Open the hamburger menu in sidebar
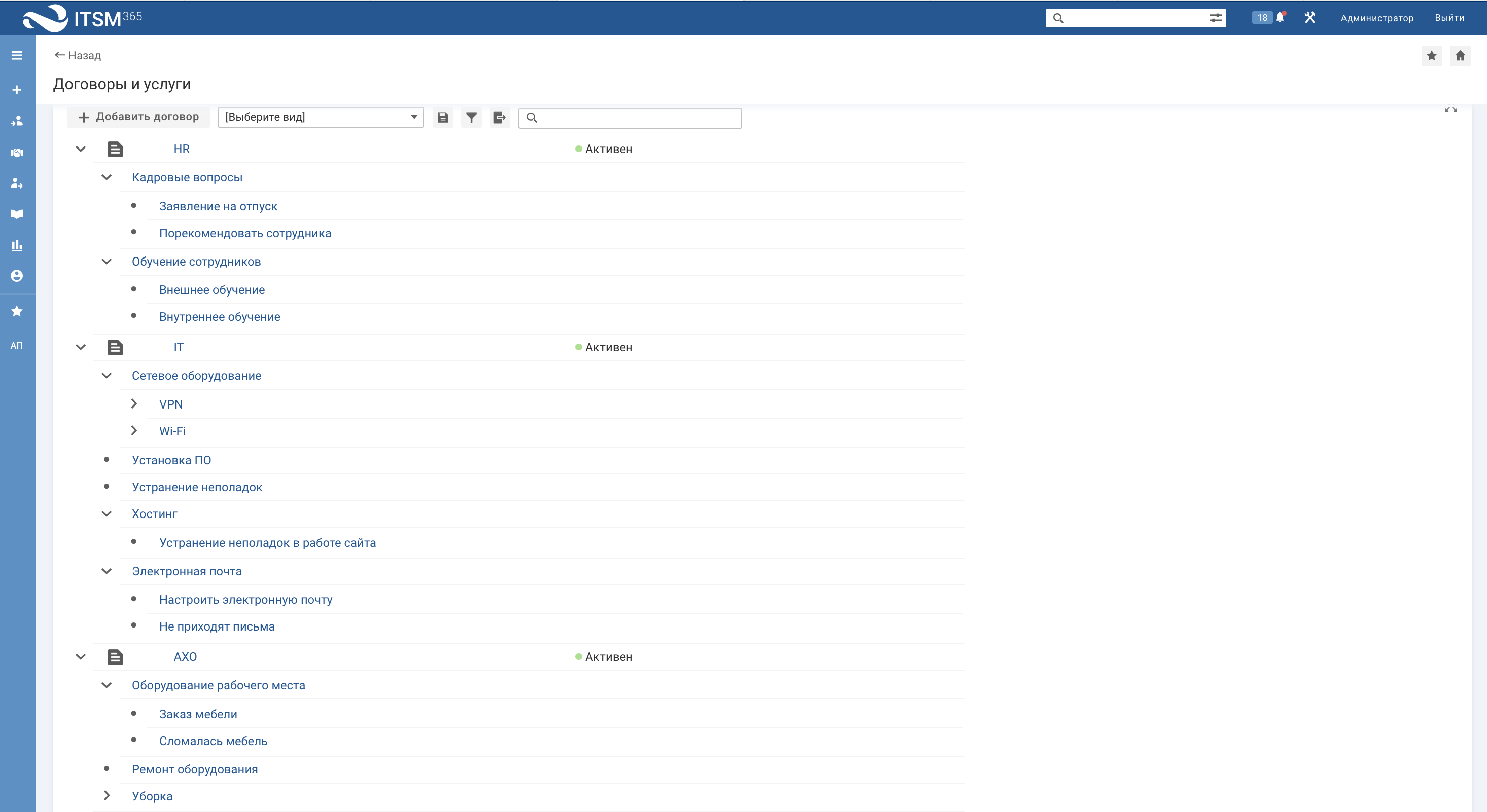Image resolution: width=1487 pixels, height=812 pixels. pyautogui.click(x=17, y=55)
